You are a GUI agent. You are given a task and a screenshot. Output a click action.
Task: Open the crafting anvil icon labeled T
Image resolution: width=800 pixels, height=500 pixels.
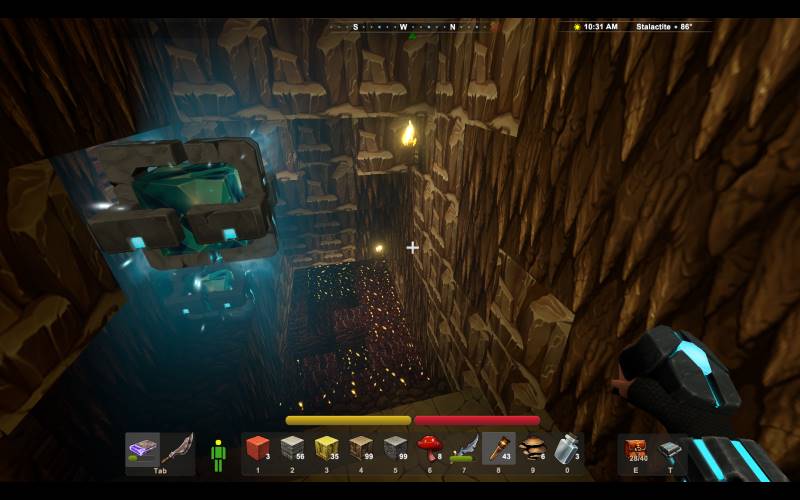pos(670,451)
